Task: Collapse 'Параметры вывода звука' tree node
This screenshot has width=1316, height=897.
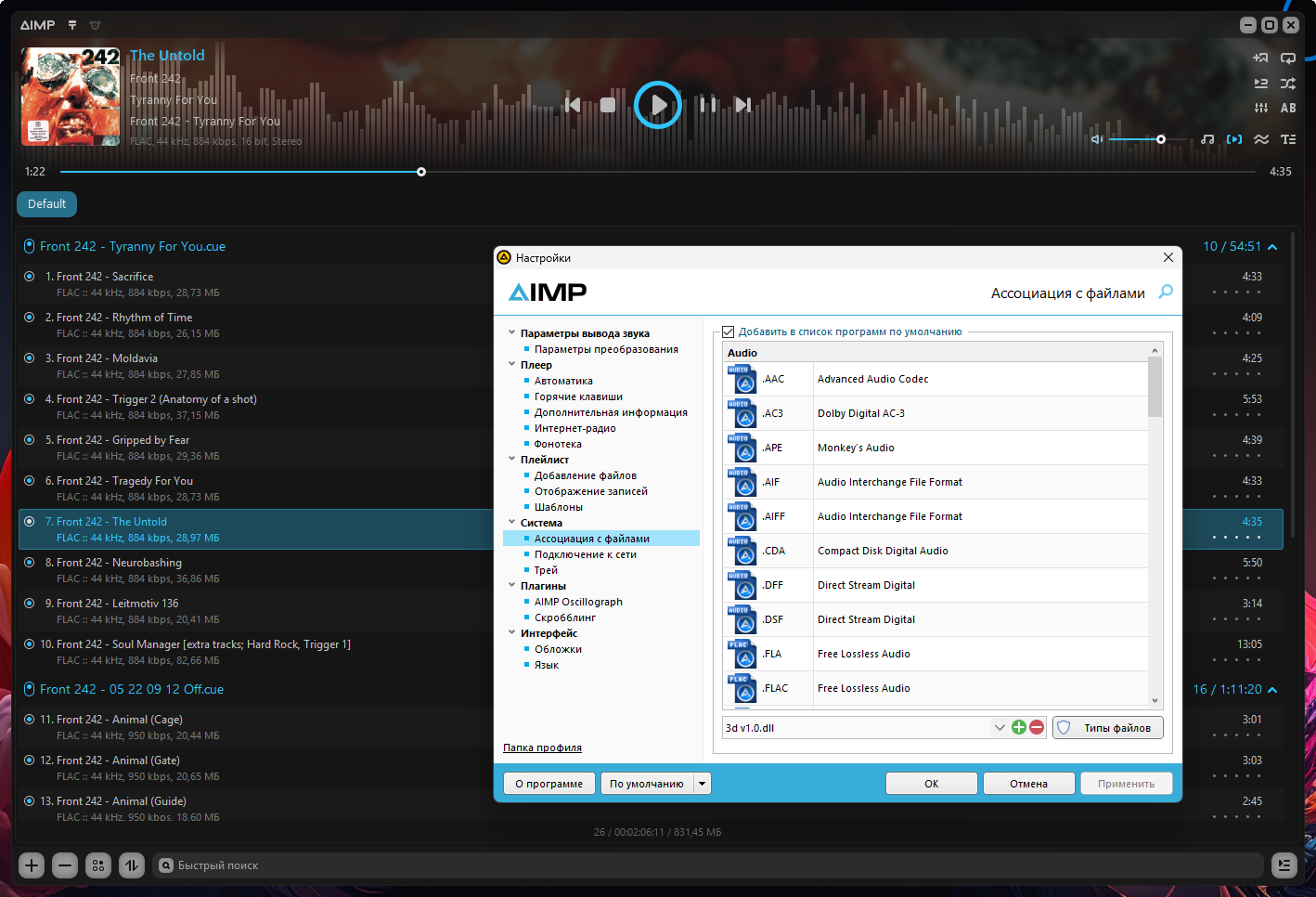Action: (511, 332)
